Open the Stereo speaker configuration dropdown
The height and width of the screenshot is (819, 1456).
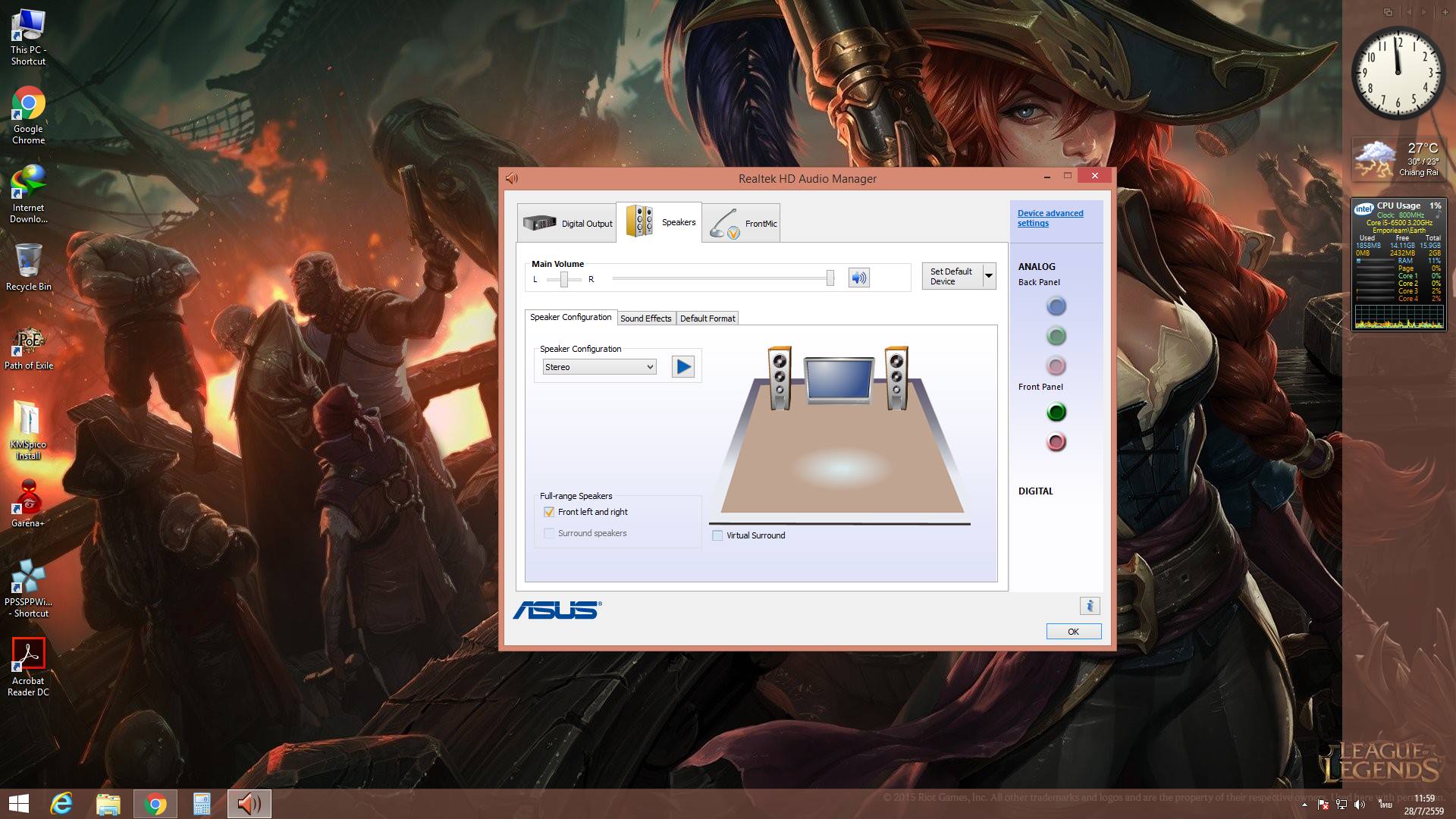coord(599,367)
